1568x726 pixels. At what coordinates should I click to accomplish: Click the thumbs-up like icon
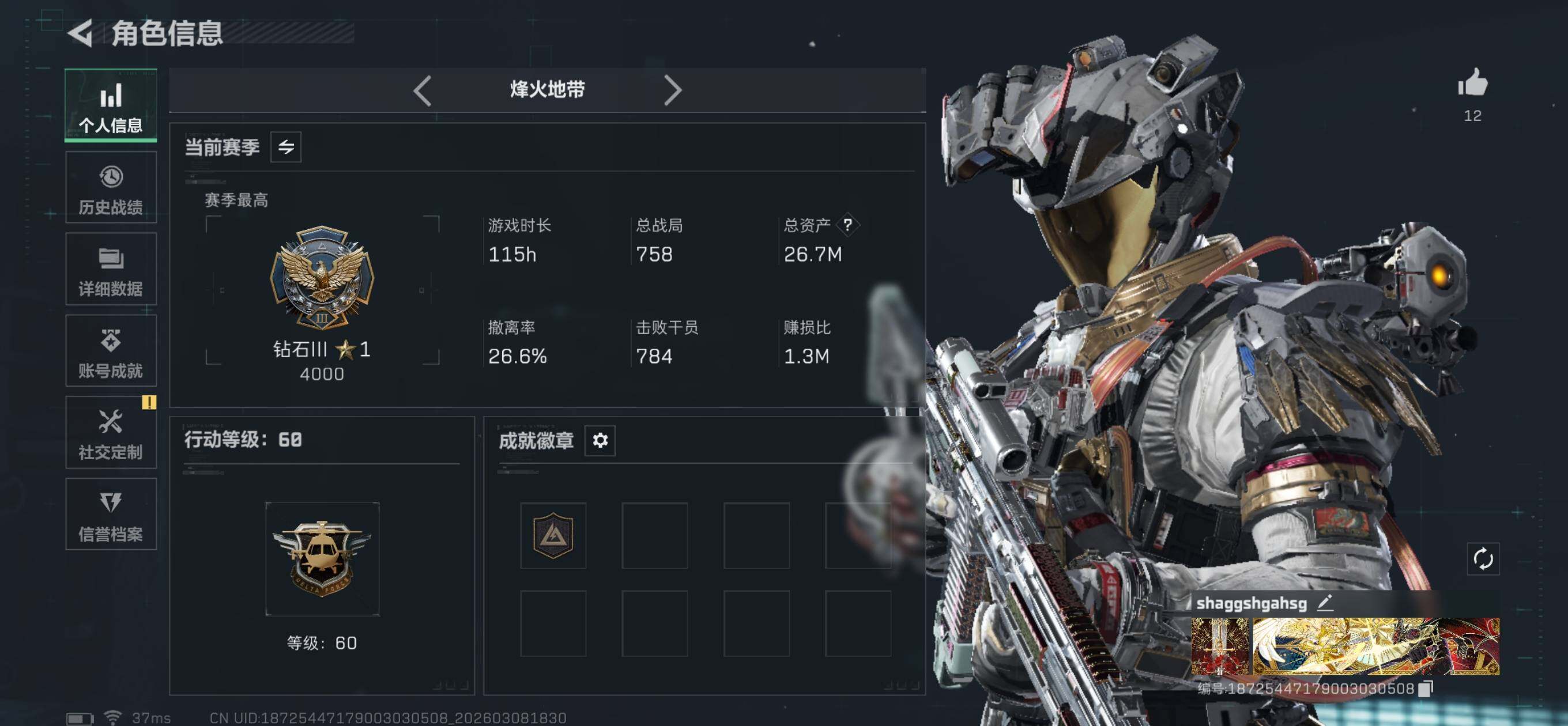click(1472, 83)
